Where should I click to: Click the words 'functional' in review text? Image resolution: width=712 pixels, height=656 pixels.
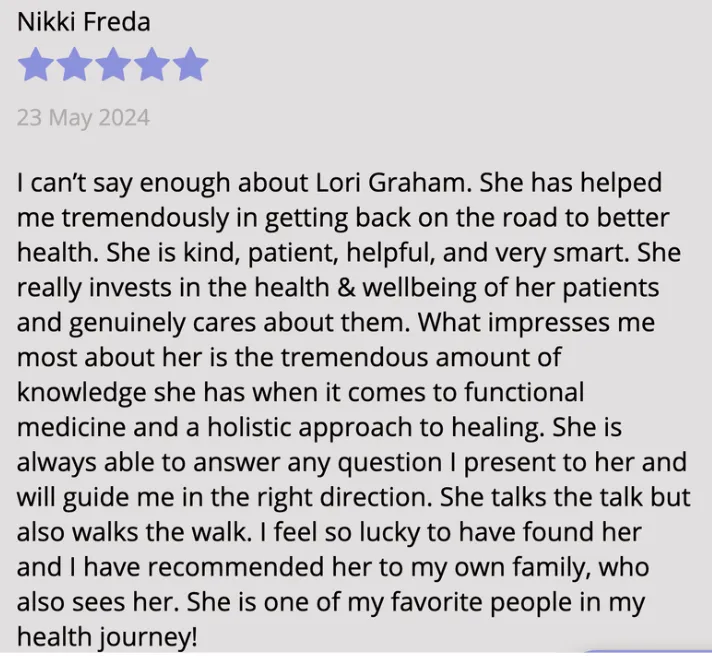pos(524,392)
